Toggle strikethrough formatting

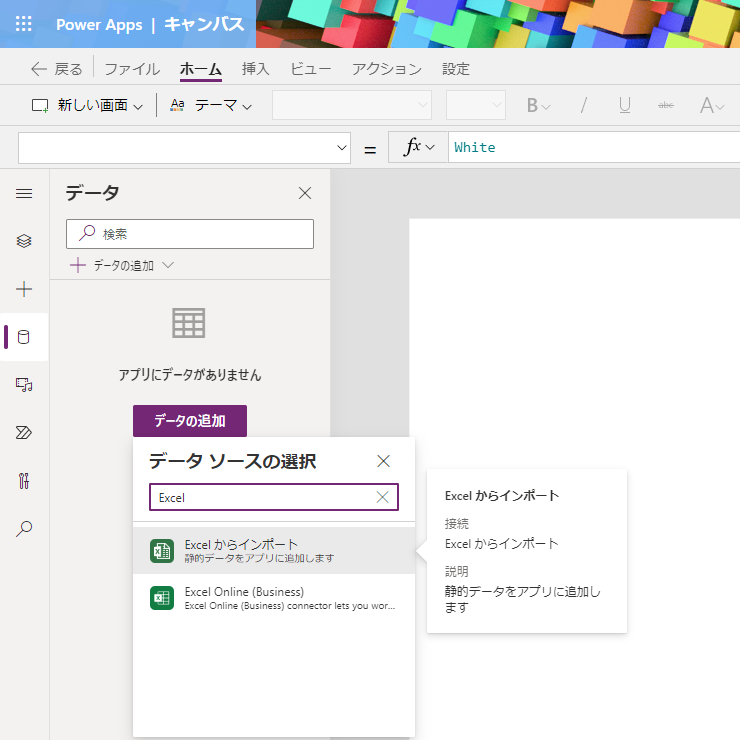pyautogui.click(x=665, y=105)
